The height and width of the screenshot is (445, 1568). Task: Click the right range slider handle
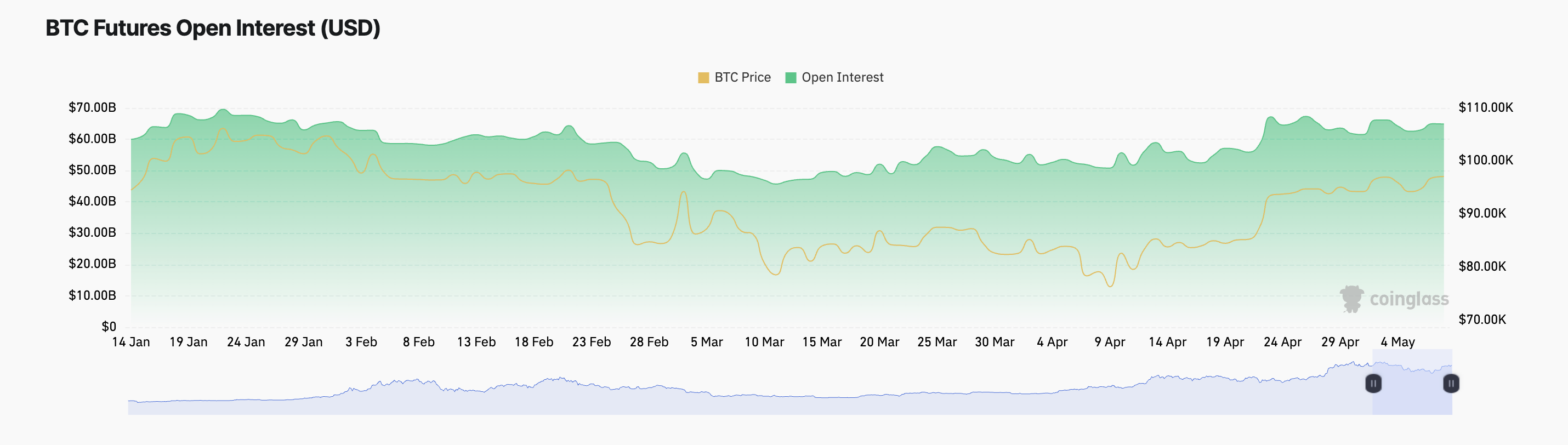(x=1451, y=384)
